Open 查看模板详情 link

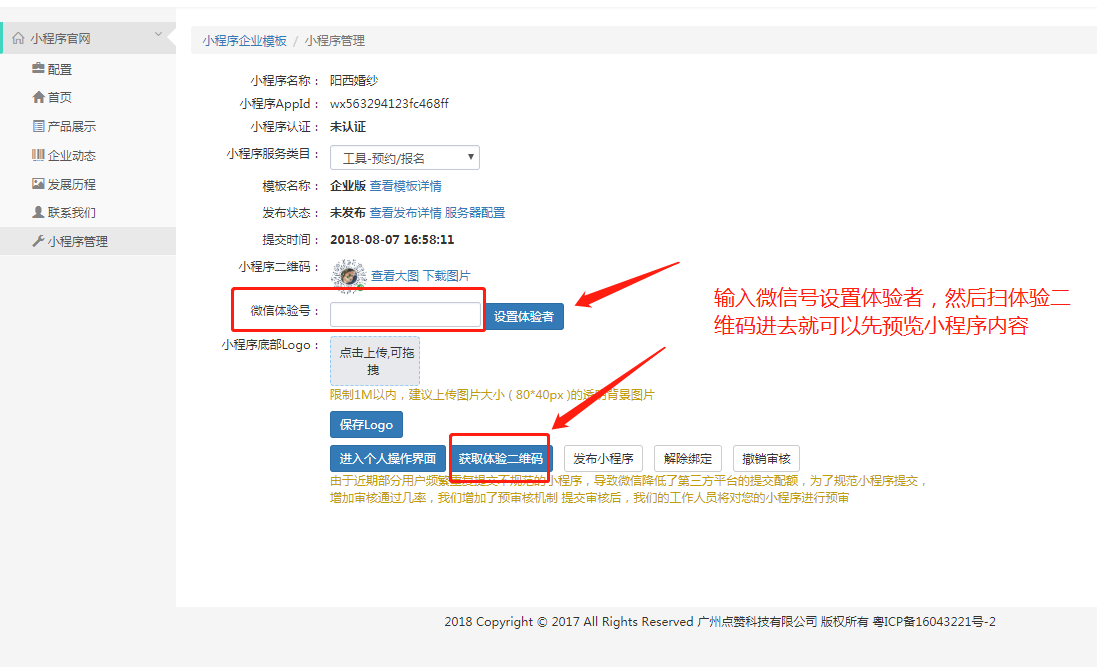coord(405,186)
